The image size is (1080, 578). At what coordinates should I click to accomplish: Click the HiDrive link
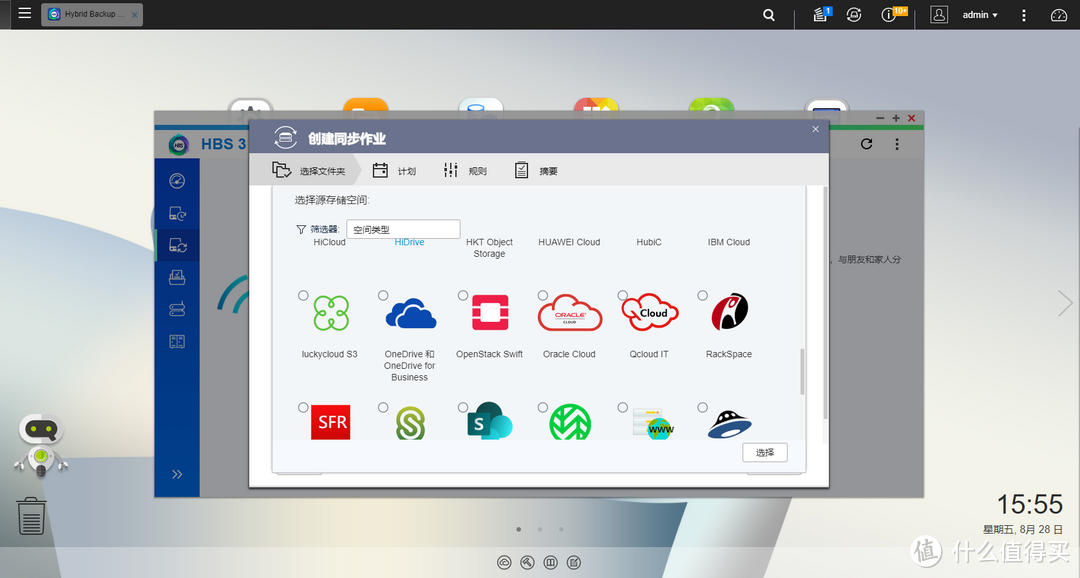pos(409,242)
